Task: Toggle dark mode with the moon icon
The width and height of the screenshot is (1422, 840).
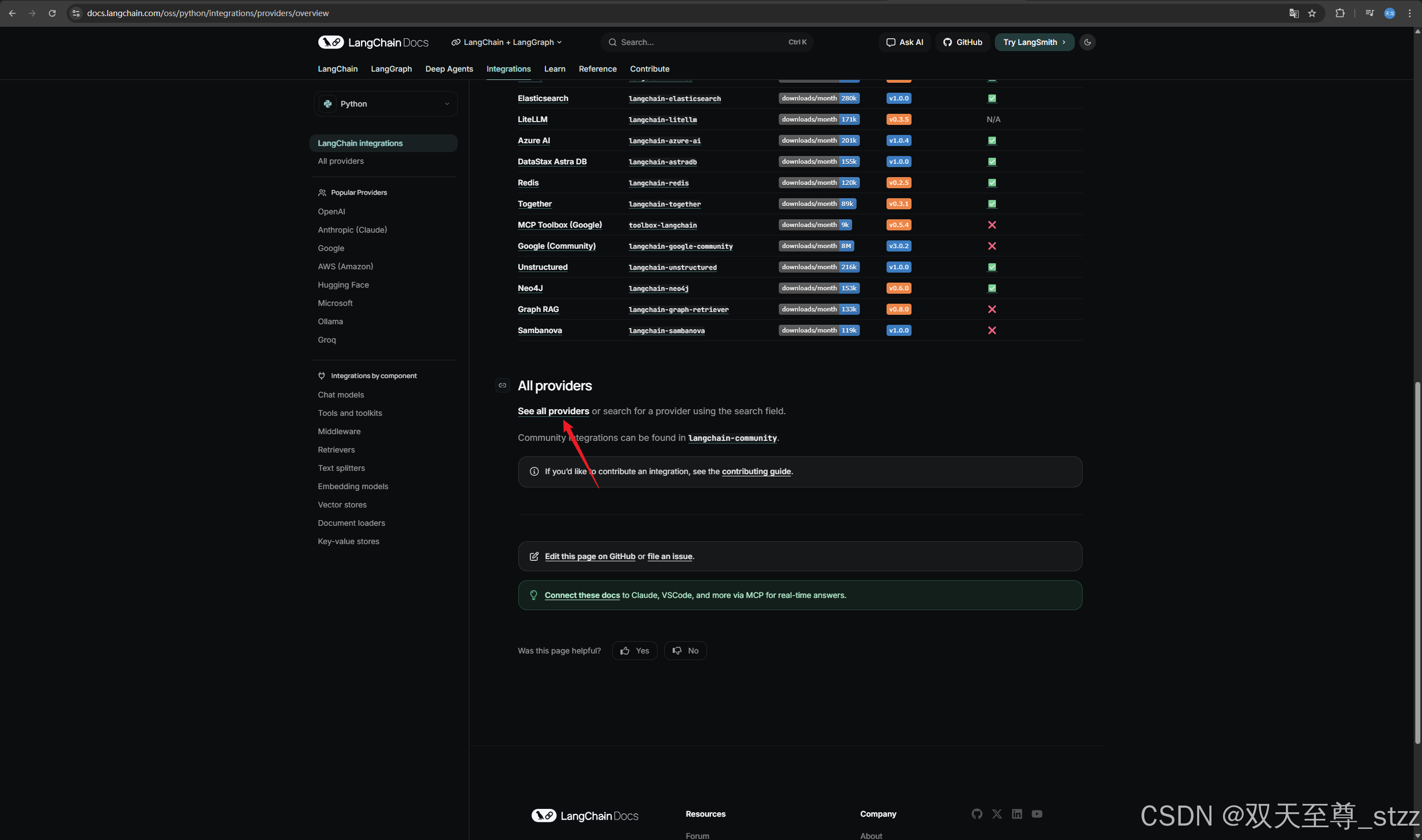Action: pos(1087,42)
